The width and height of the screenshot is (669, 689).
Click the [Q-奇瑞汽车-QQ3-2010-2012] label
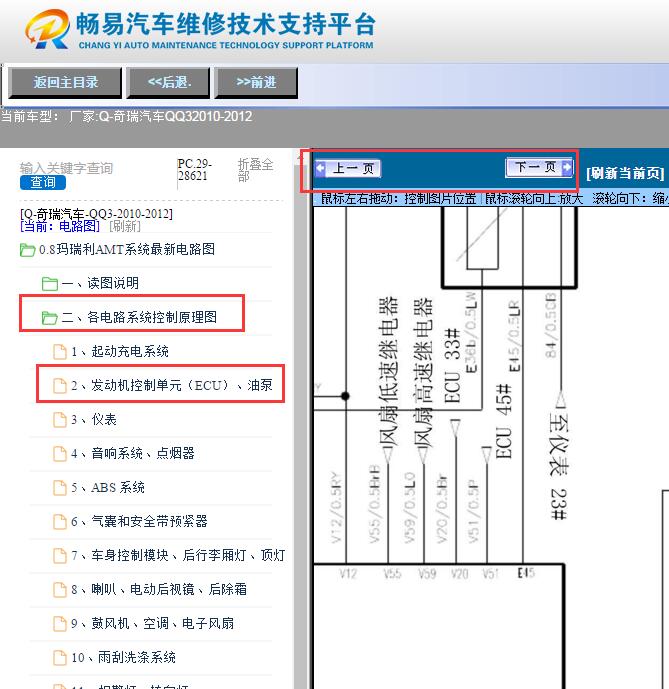click(96, 214)
